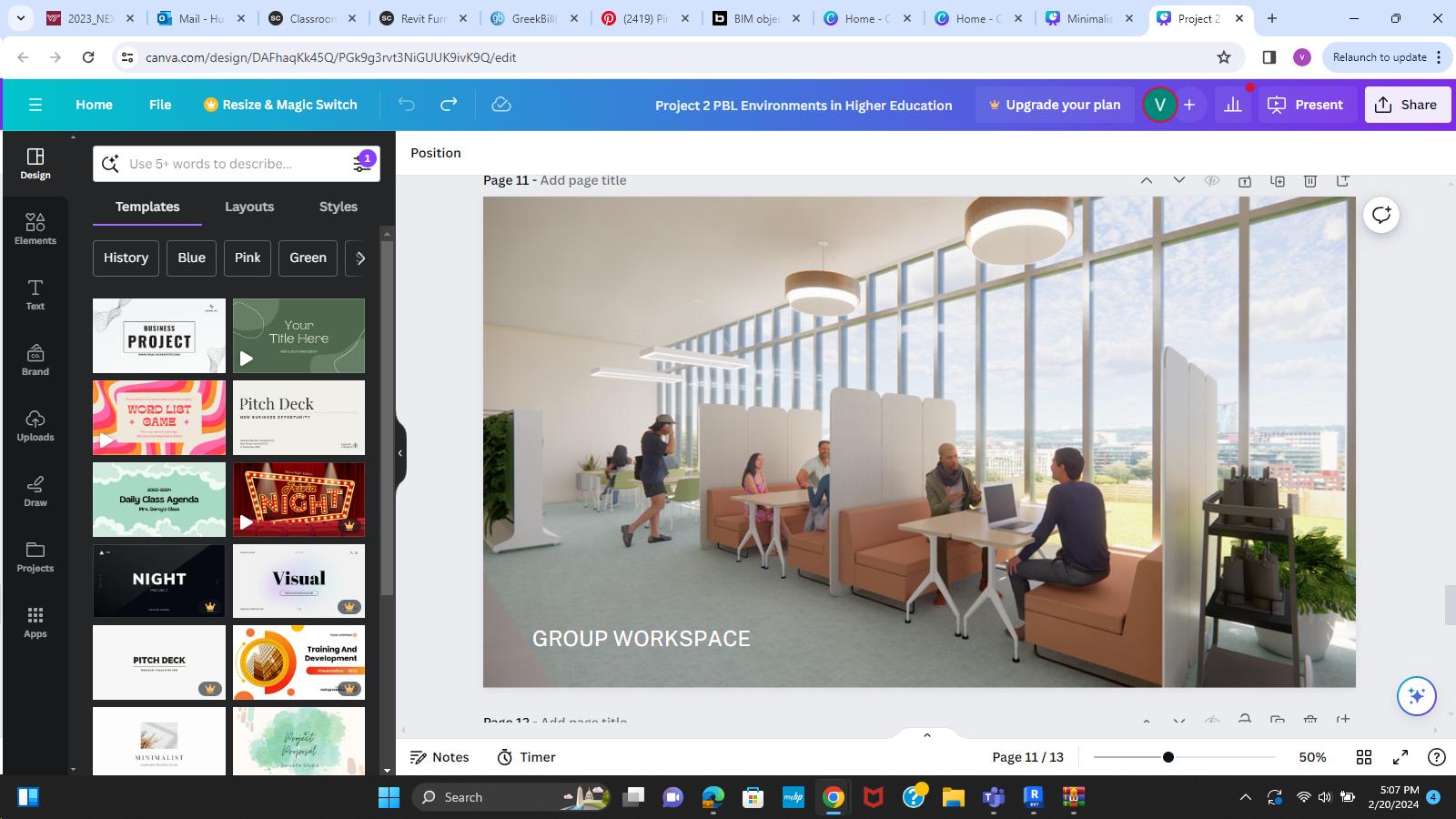This screenshot has height=819, width=1456.
Task: Adjust the zoom slider handle
Action: coord(1168,757)
